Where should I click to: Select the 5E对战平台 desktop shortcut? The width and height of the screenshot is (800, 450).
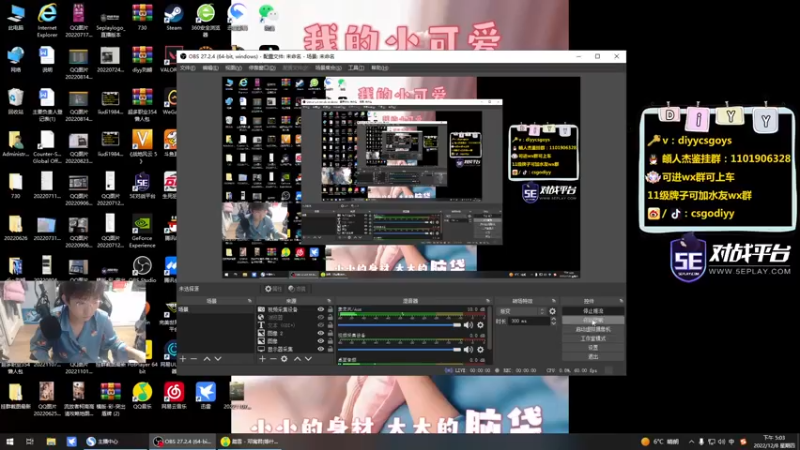(x=142, y=186)
